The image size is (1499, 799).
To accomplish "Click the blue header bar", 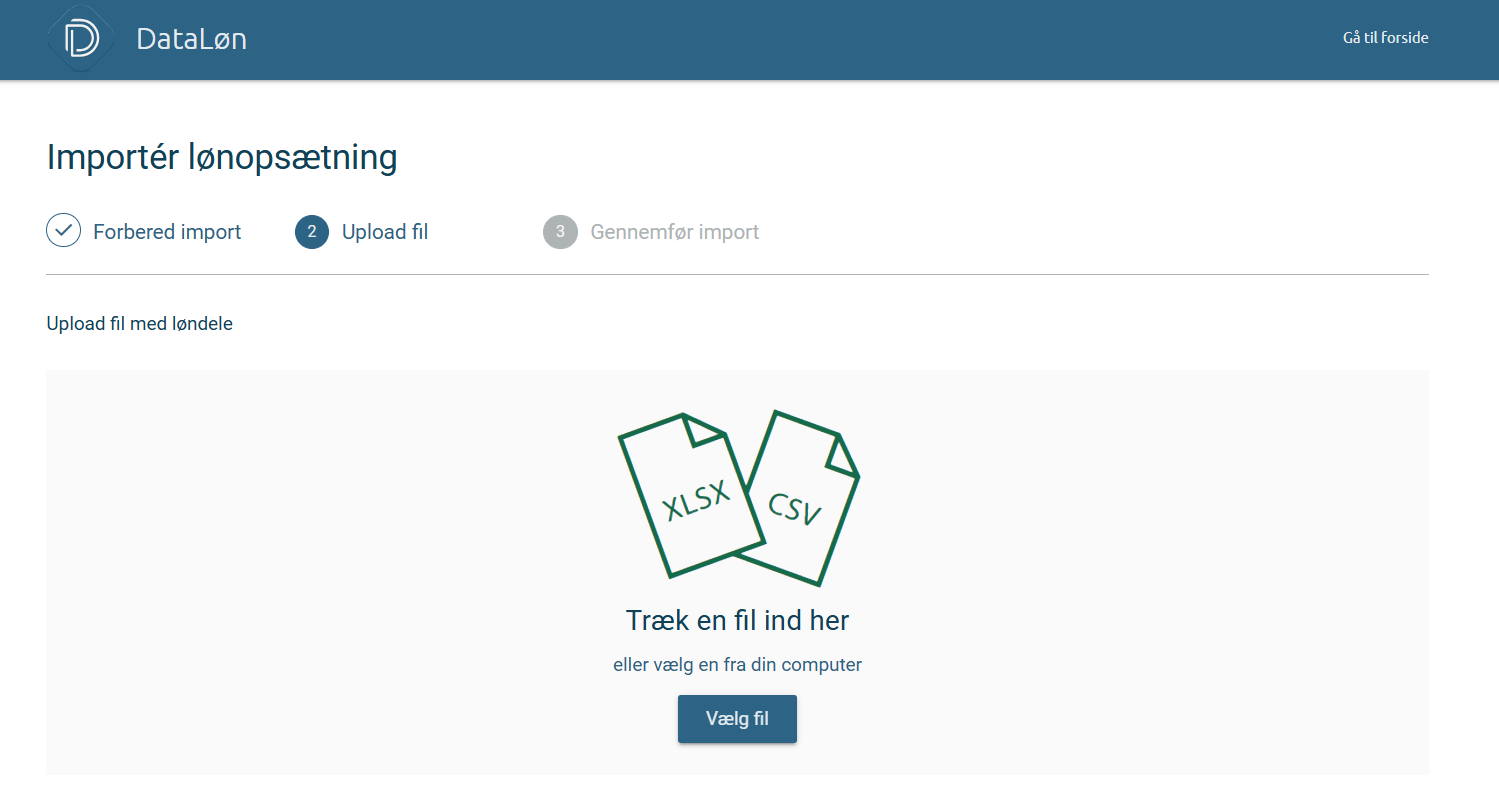I will 749,40.
